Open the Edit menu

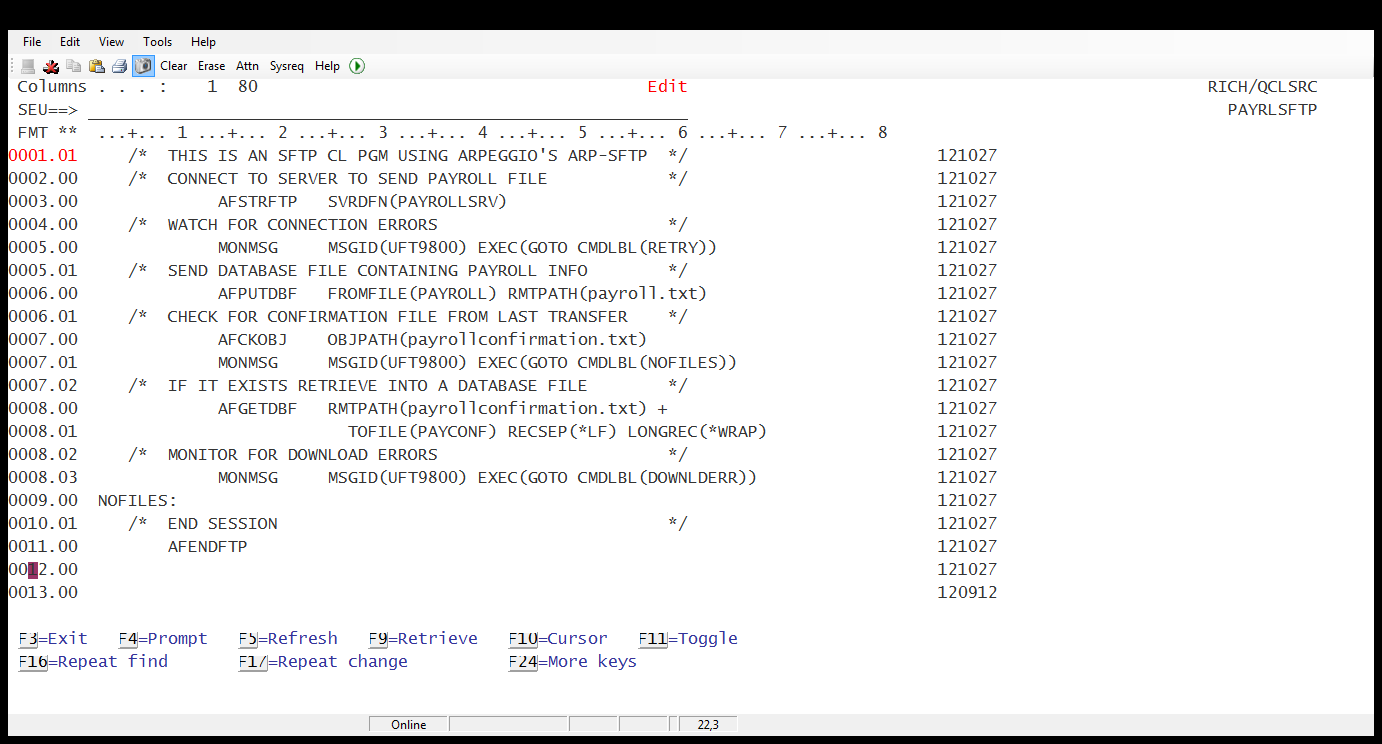[x=70, y=42]
